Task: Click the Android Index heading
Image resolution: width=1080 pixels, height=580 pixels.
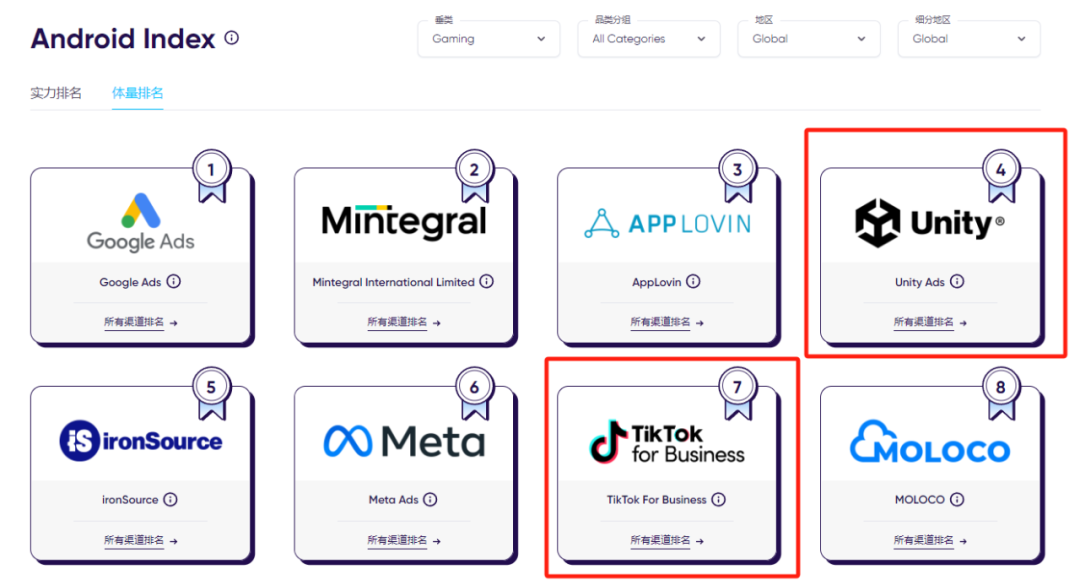Action: [x=123, y=39]
